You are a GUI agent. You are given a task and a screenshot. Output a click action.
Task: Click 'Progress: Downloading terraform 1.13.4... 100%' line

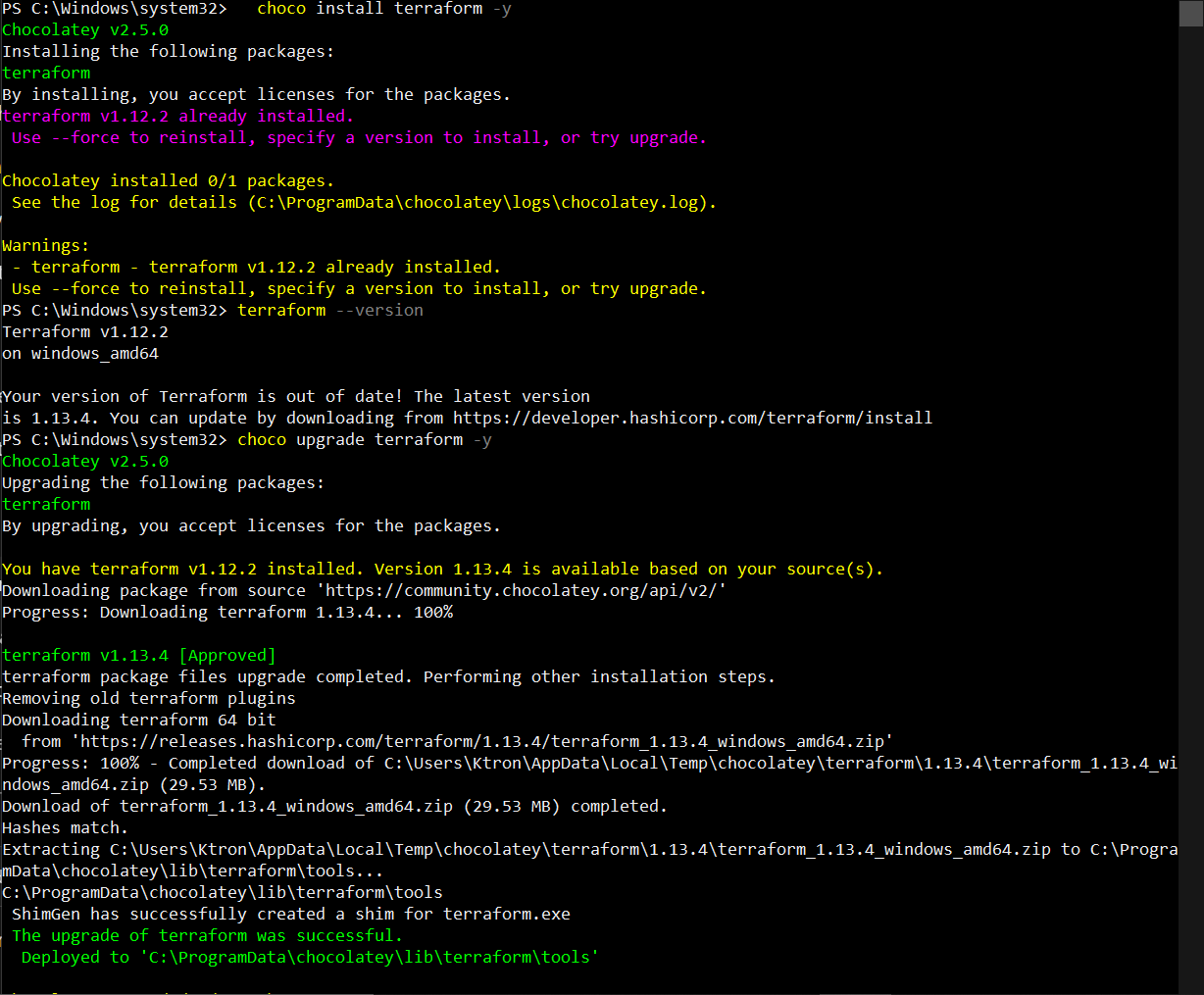pyautogui.click(x=227, y=612)
